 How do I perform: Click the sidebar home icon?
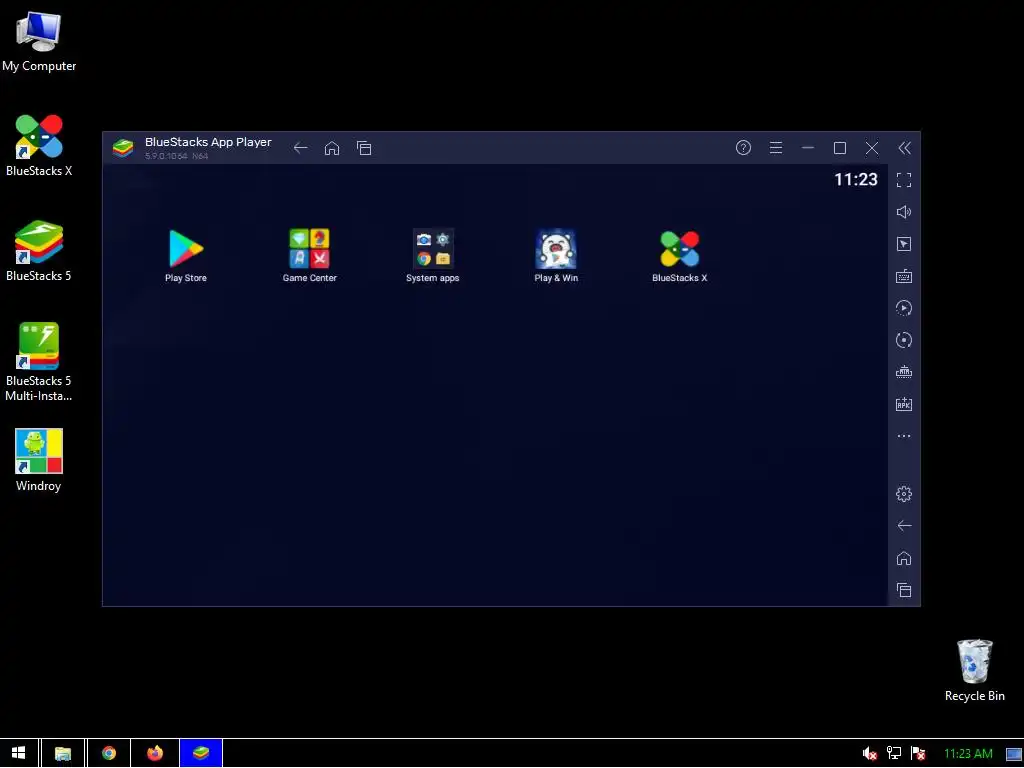tap(904, 558)
